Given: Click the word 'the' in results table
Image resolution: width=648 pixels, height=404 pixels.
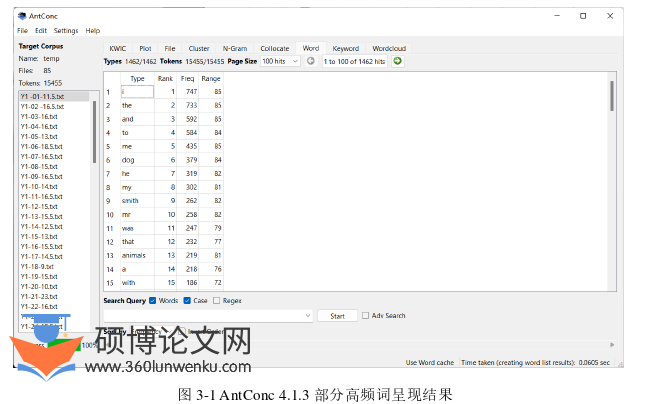Looking at the screenshot, I should 126,105.
